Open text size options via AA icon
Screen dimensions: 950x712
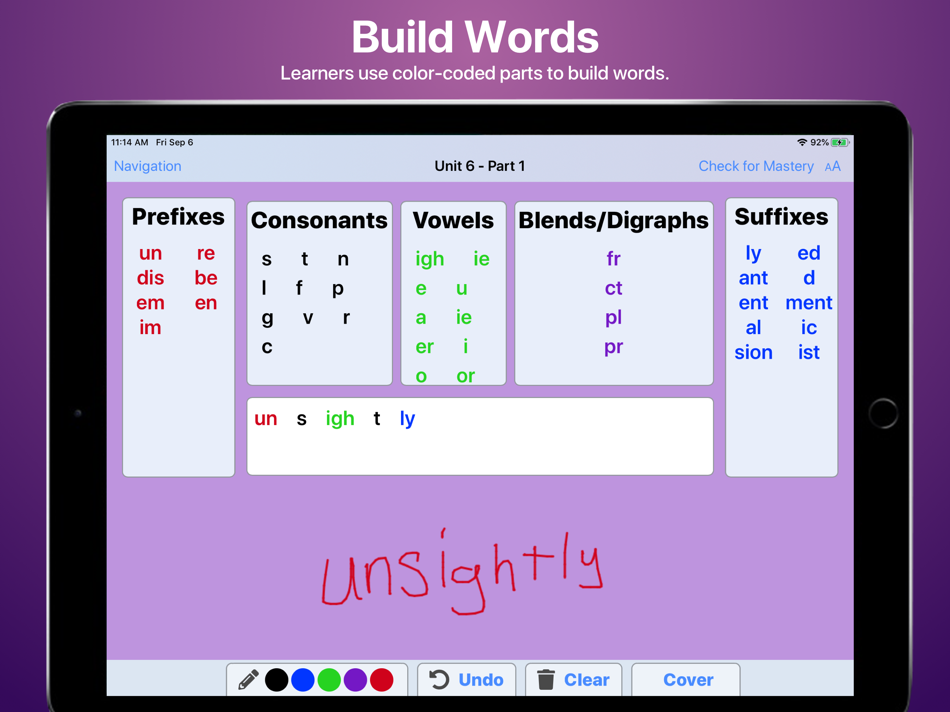[834, 166]
